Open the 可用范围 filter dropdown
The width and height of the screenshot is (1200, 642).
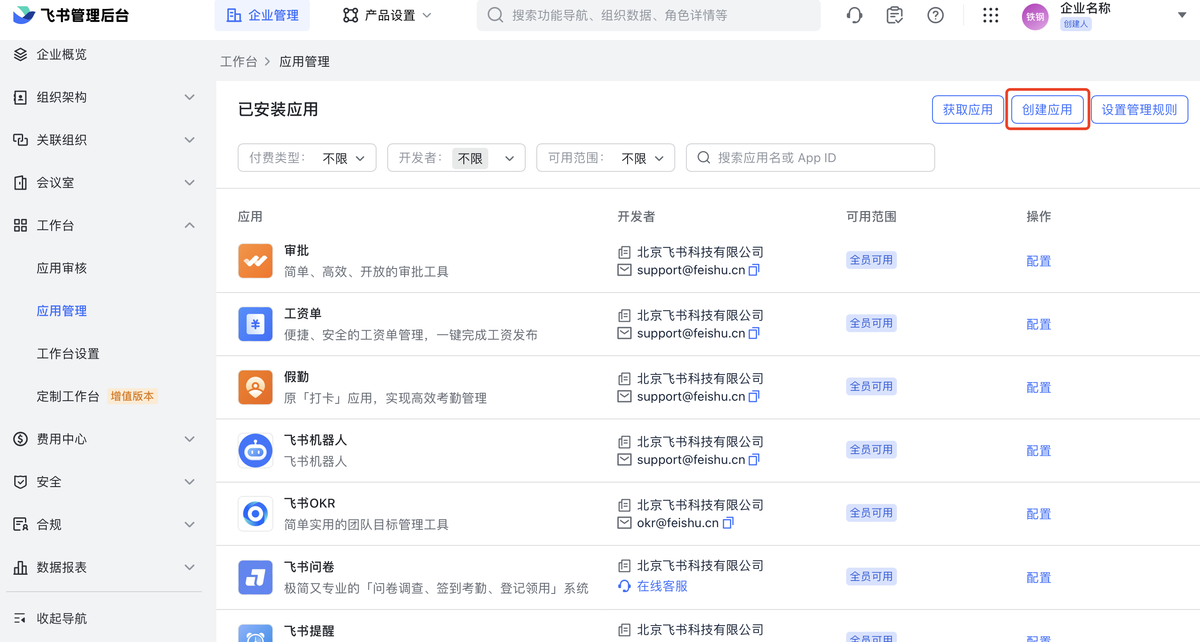(606, 158)
